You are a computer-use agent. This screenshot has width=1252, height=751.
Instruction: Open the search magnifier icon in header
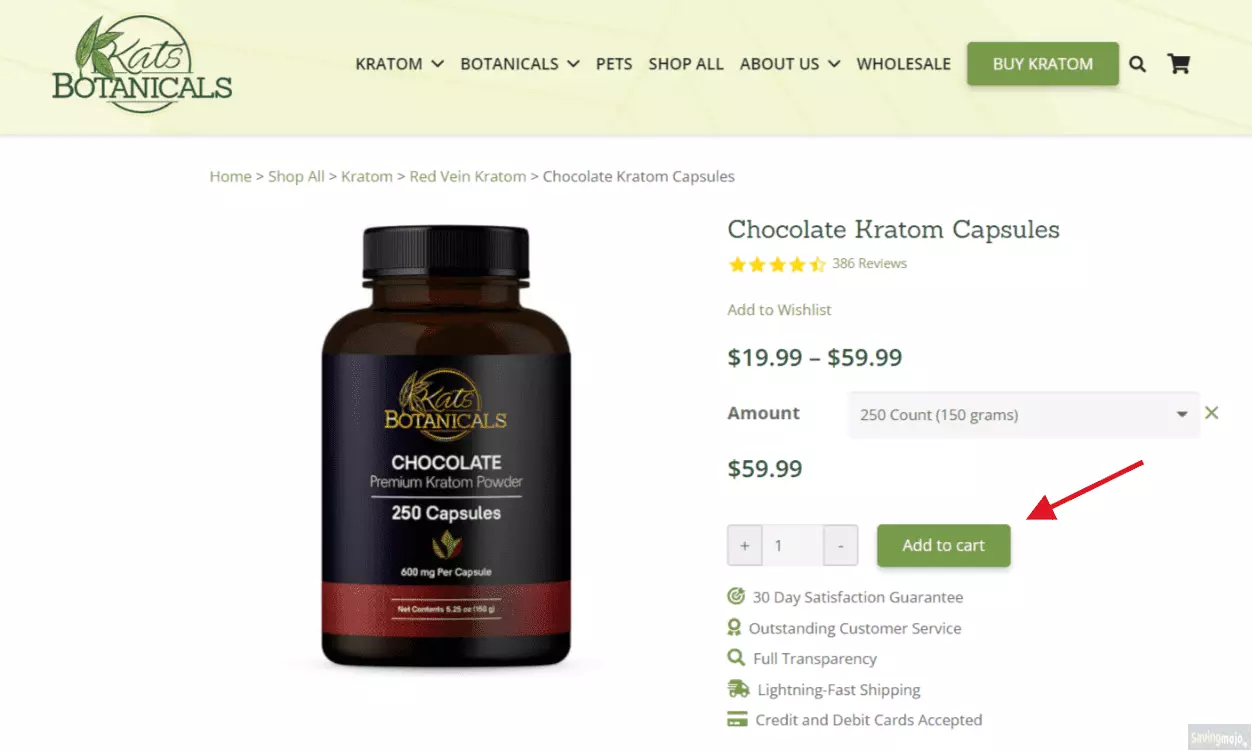pyautogui.click(x=1137, y=64)
